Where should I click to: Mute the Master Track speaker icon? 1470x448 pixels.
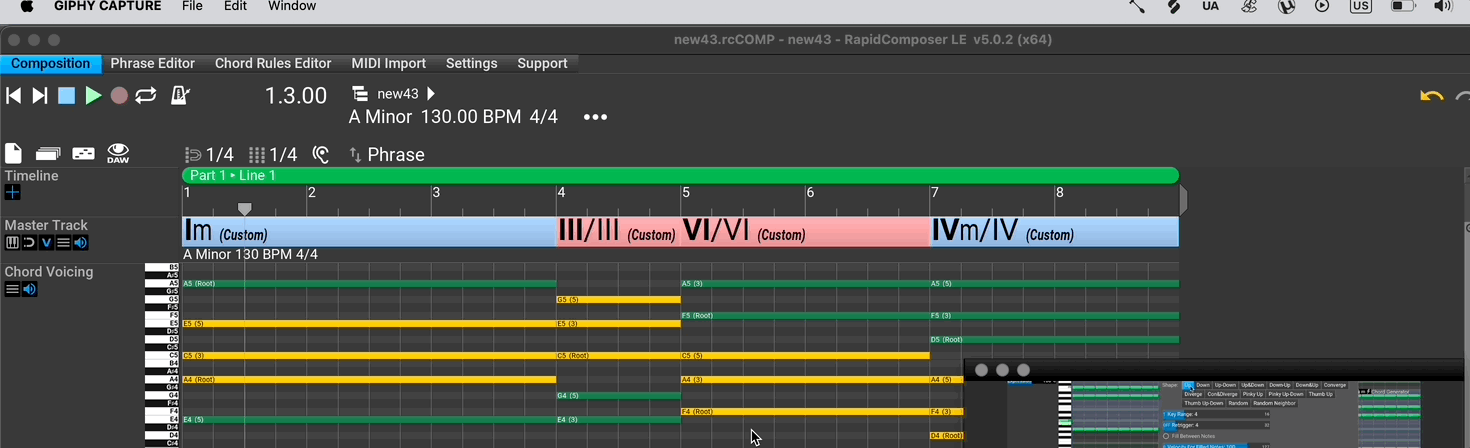point(80,243)
